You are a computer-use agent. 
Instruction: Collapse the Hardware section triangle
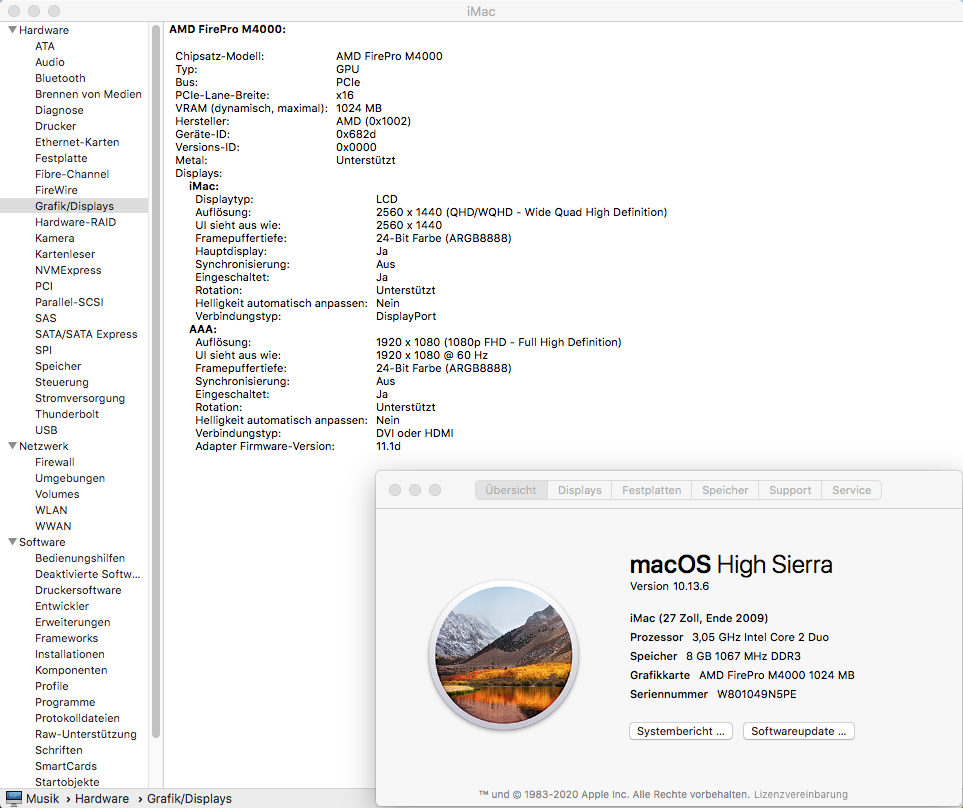pyautogui.click(x=12, y=29)
